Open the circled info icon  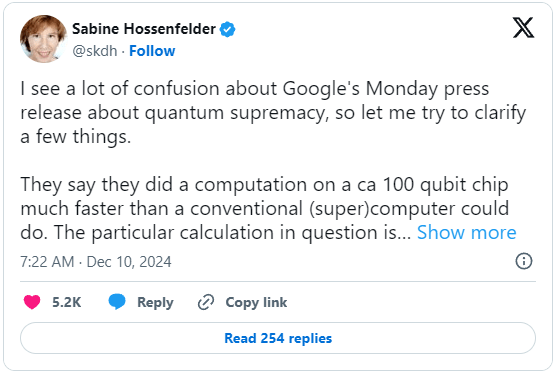point(524,261)
